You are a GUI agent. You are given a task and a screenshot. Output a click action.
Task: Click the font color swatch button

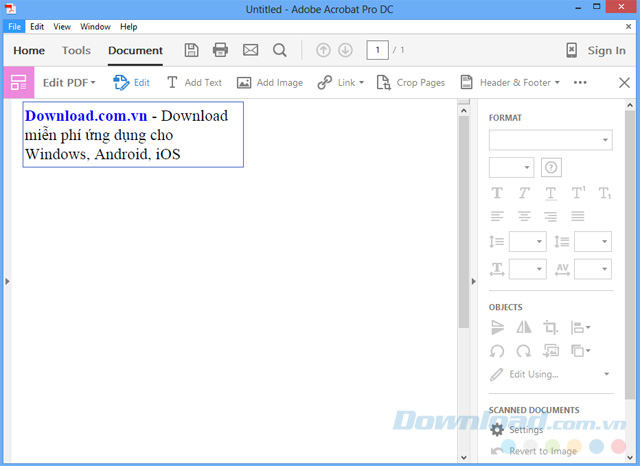(x=551, y=167)
